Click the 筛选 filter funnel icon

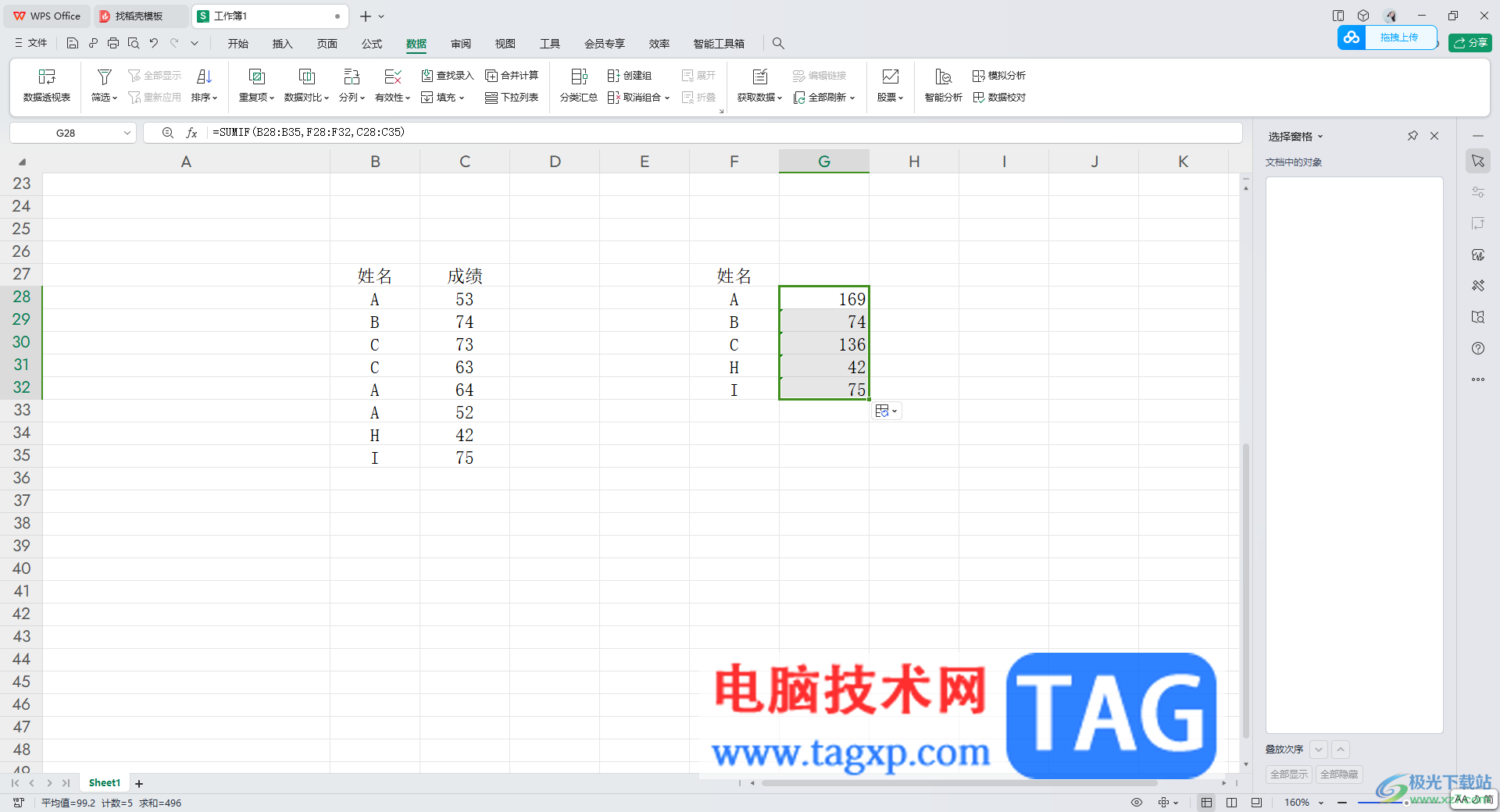(104, 77)
